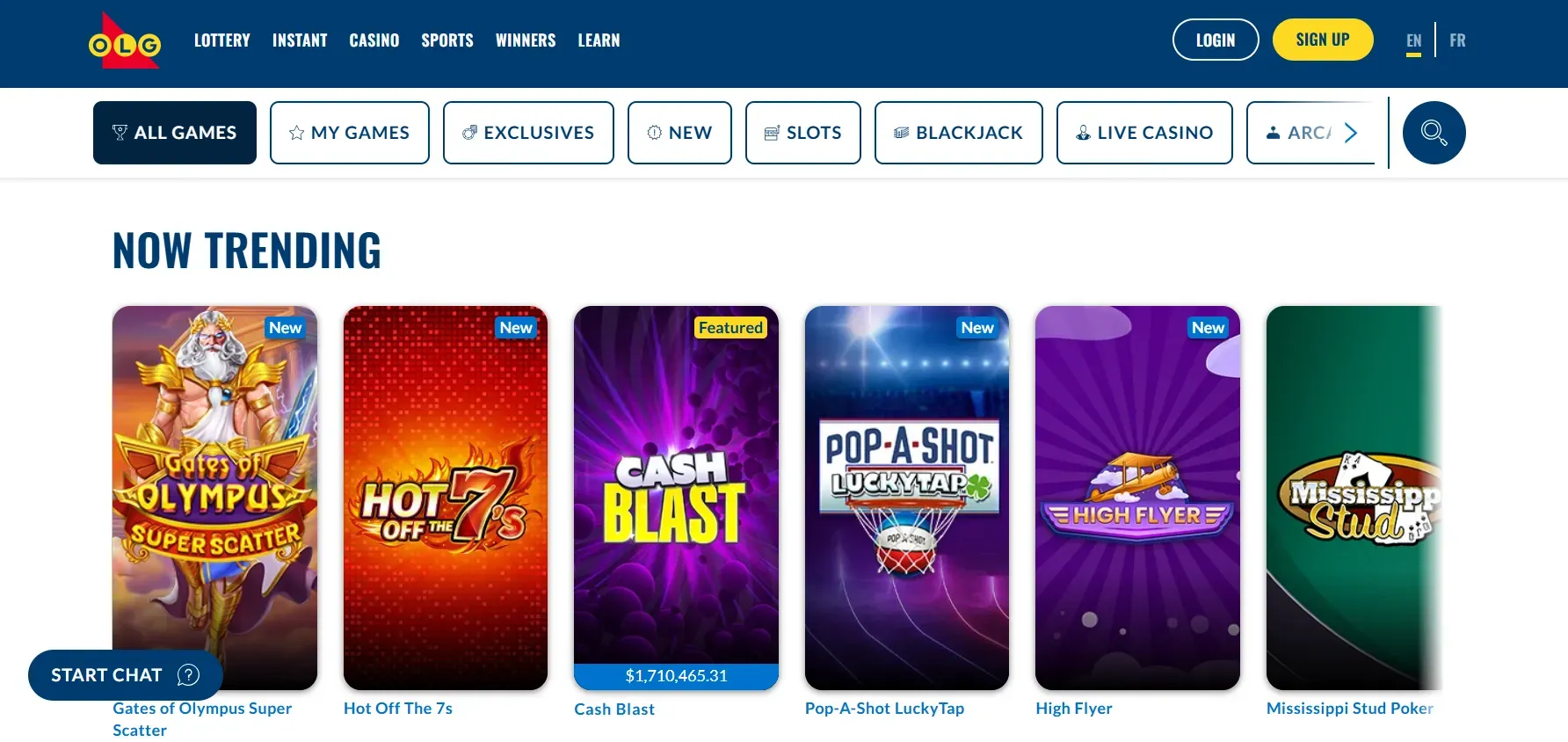Image resolution: width=1568 pixels, height=742 pixels.
Task: Open the magnifying glass search button
Action: [1434, 133]
